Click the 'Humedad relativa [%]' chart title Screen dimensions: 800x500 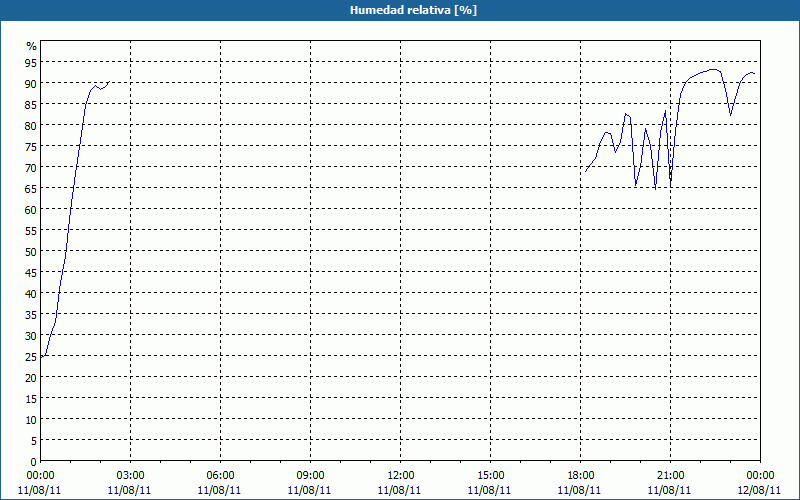coord(413,10)
